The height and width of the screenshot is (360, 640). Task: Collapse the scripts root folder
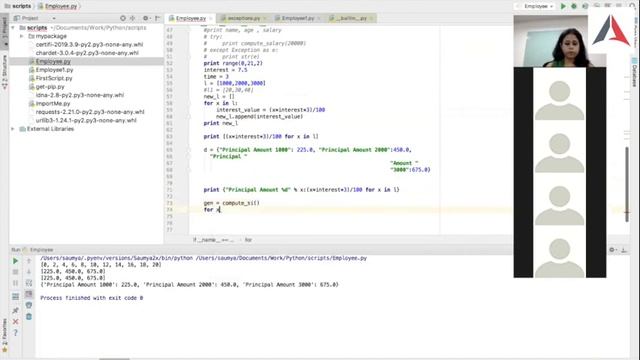tap(13, 28)
